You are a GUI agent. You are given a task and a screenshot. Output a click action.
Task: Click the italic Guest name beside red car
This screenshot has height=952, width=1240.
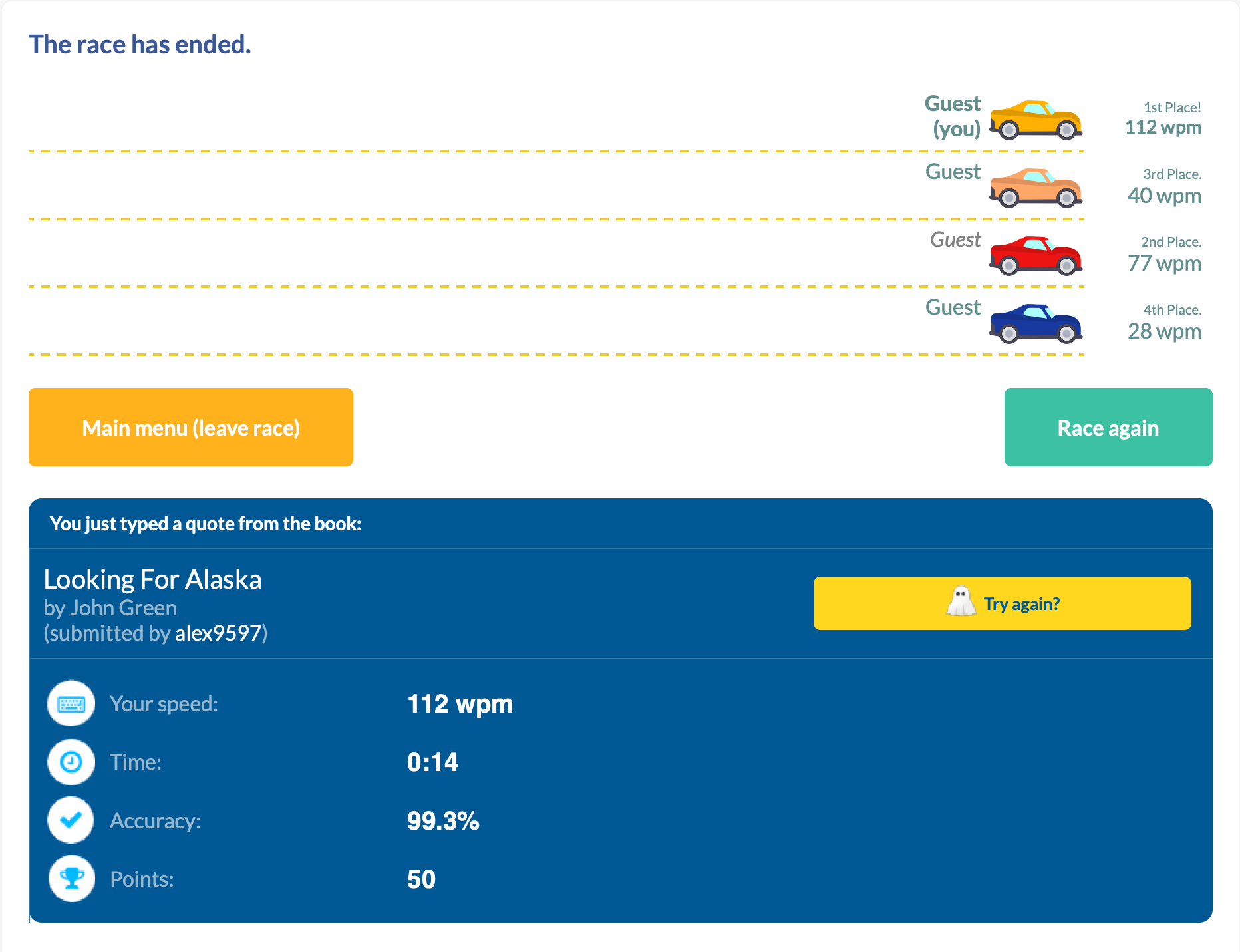pos(955,239)
